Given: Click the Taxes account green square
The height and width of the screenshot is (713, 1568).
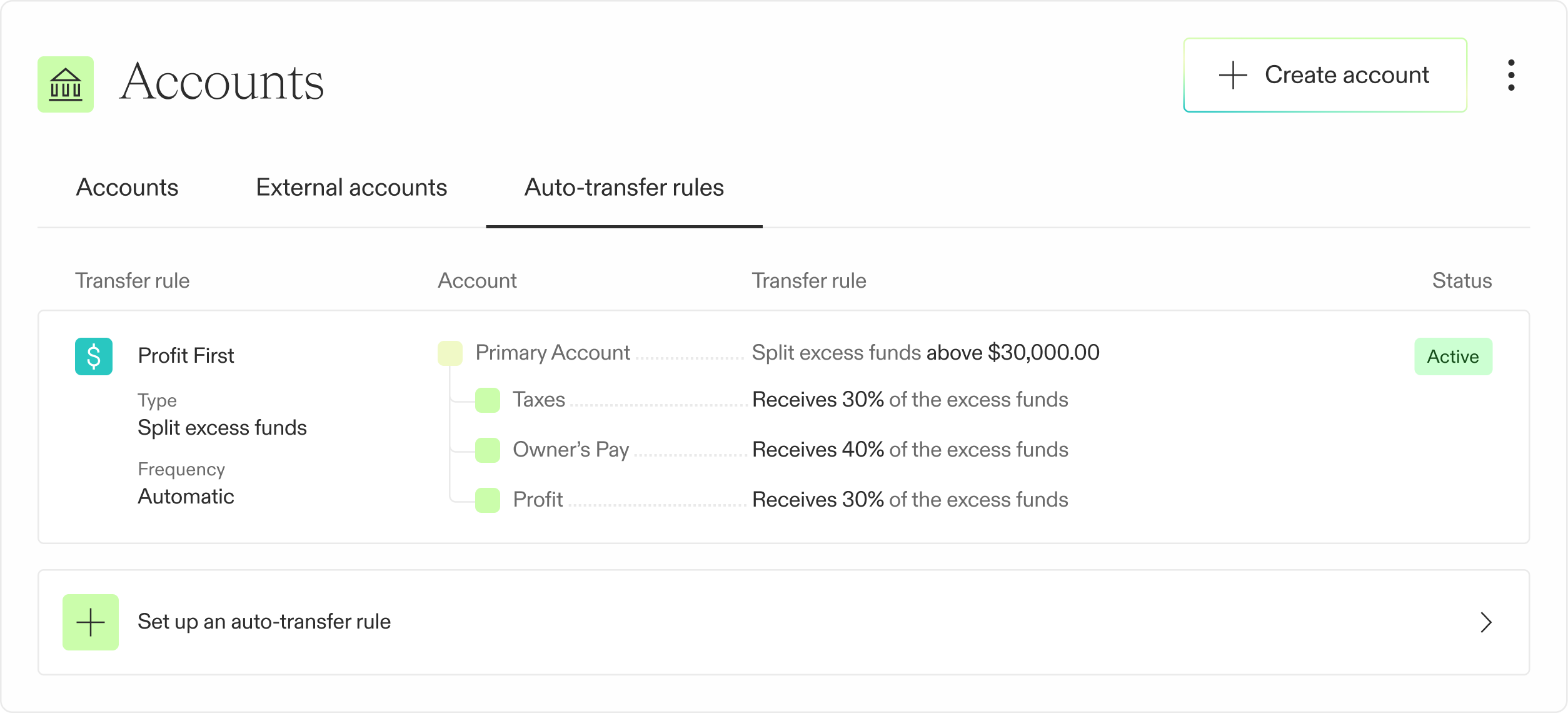Looking at the screenshot, I should tap(488, 400).
